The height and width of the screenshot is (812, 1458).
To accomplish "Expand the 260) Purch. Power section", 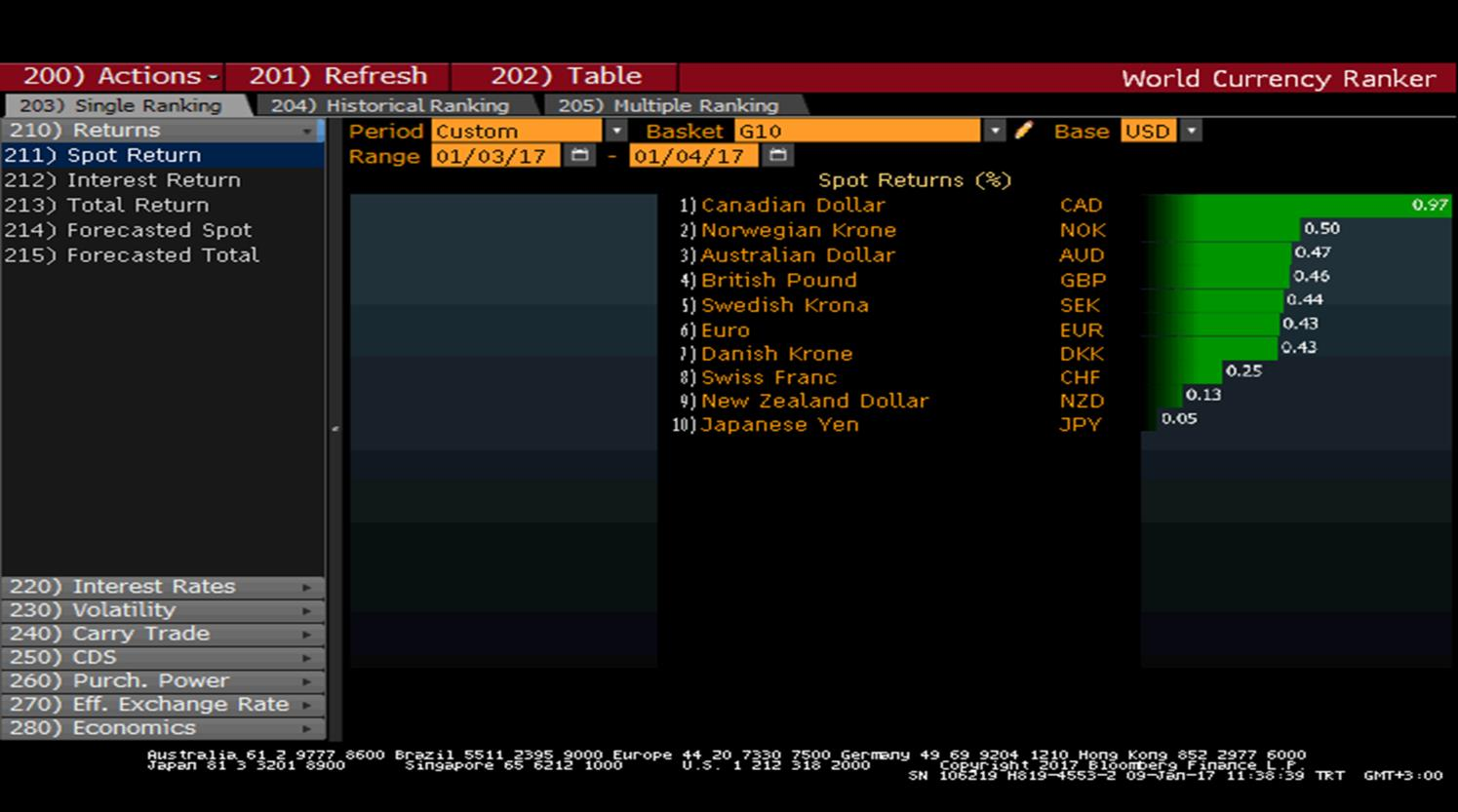I will pyautogui.click(x=162, y=680).
